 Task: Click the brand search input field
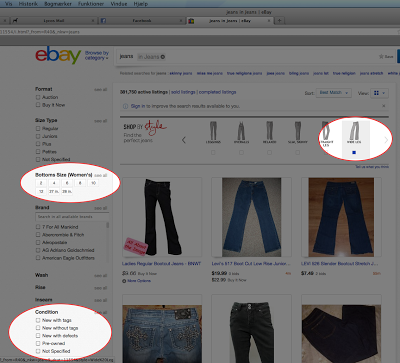[72, 217]
